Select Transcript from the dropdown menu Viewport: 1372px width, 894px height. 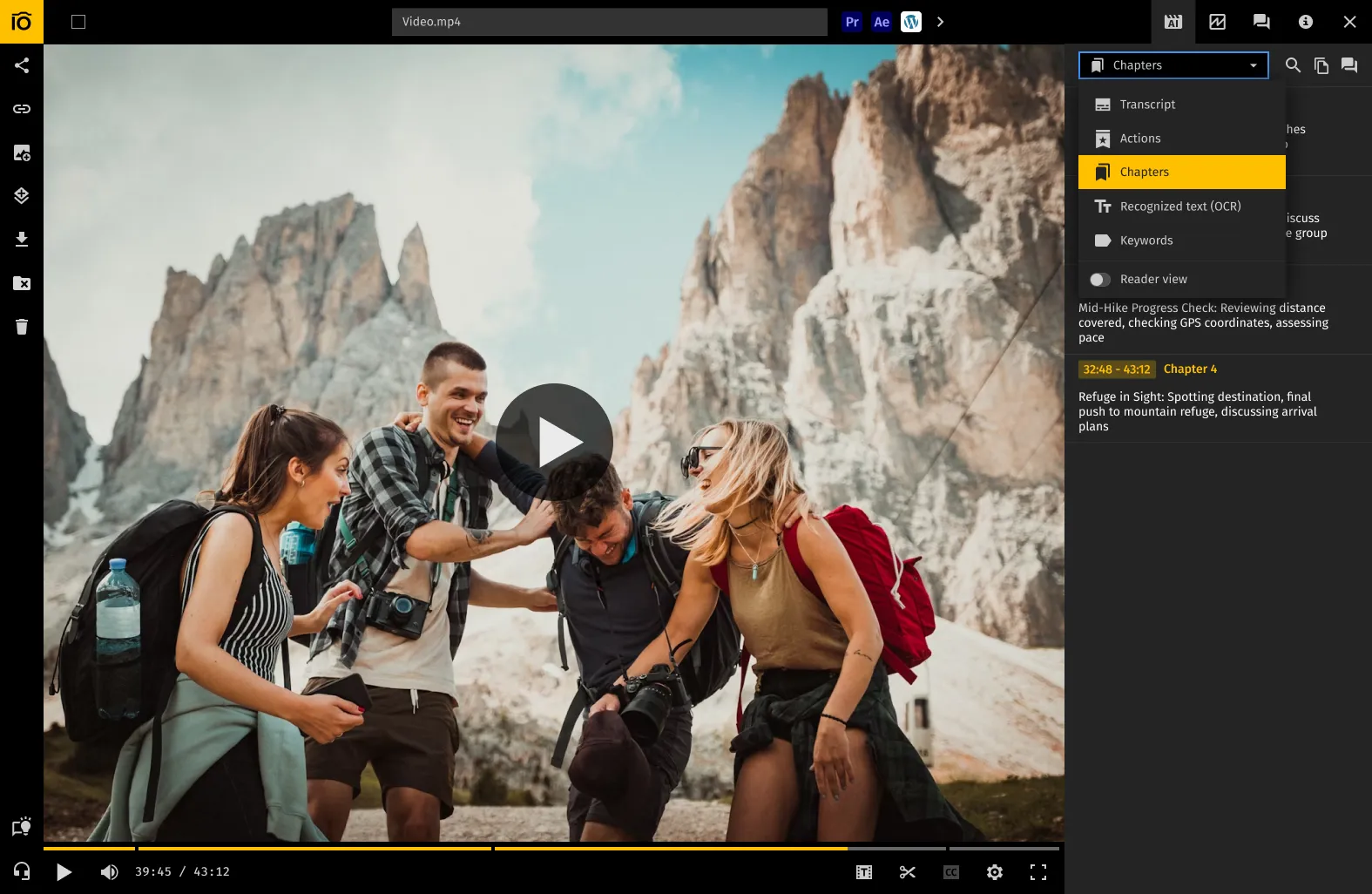(1147, 105)
